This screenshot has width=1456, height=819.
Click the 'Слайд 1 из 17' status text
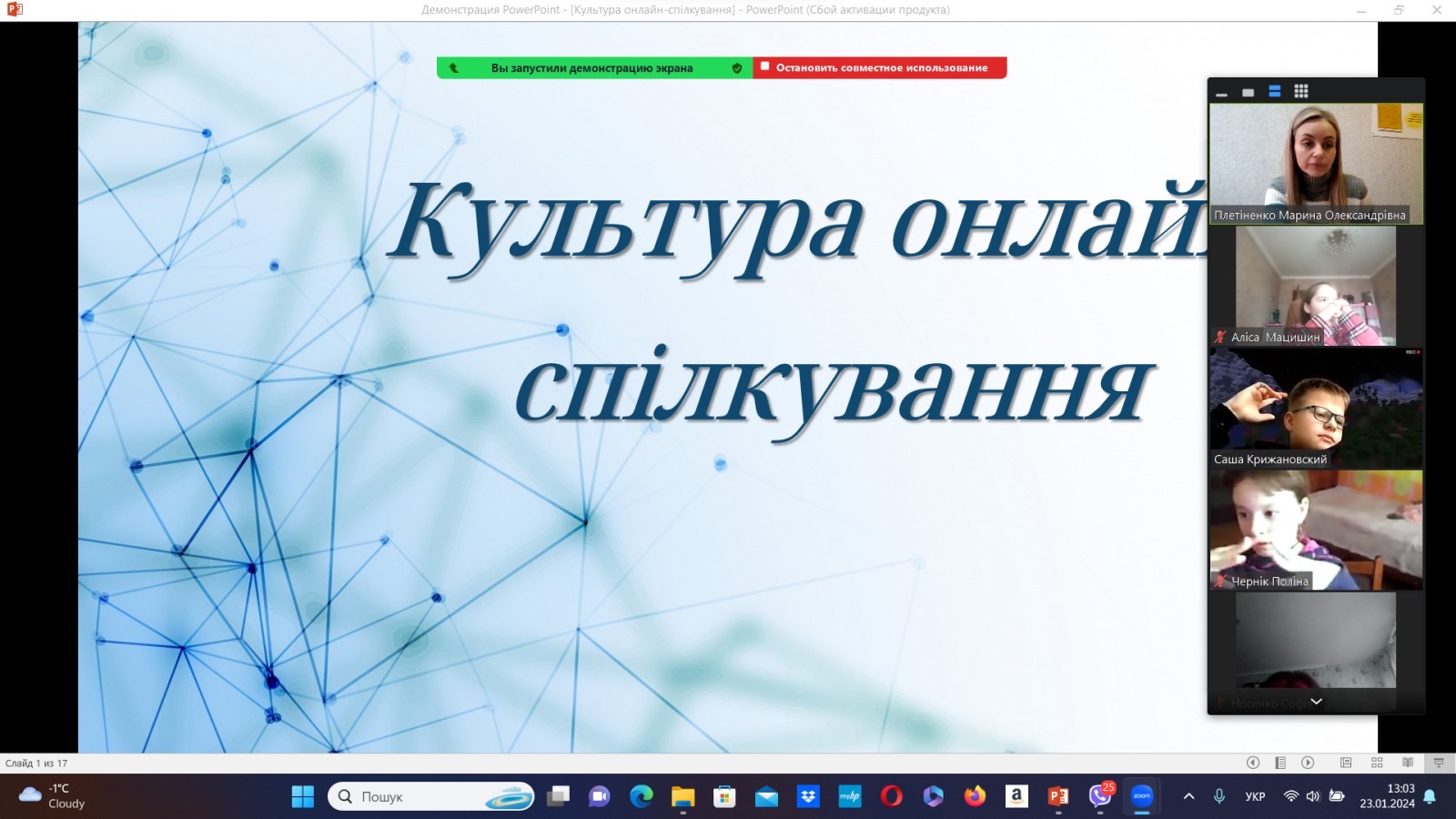36,763
